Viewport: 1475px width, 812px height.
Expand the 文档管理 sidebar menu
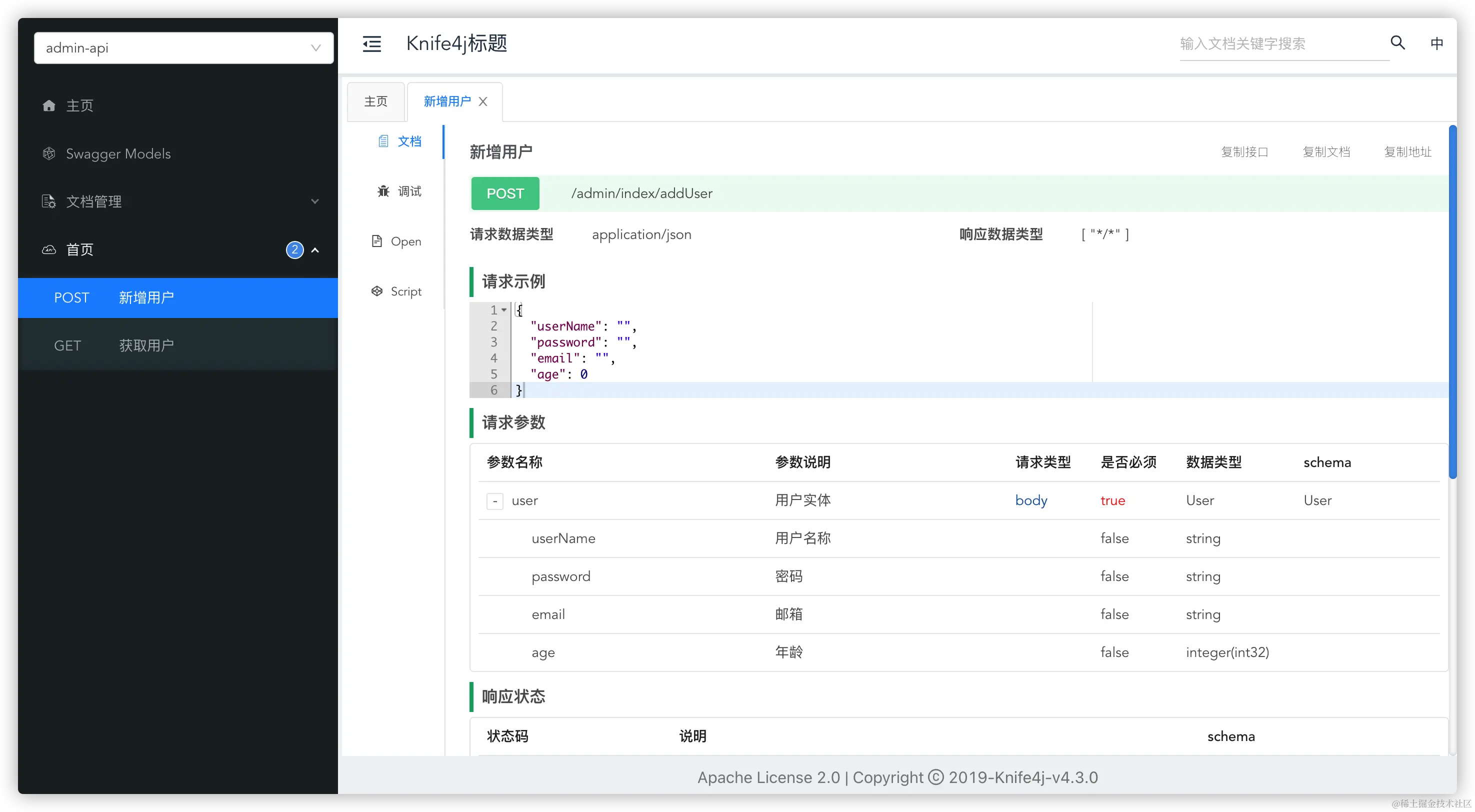[314, 201]
